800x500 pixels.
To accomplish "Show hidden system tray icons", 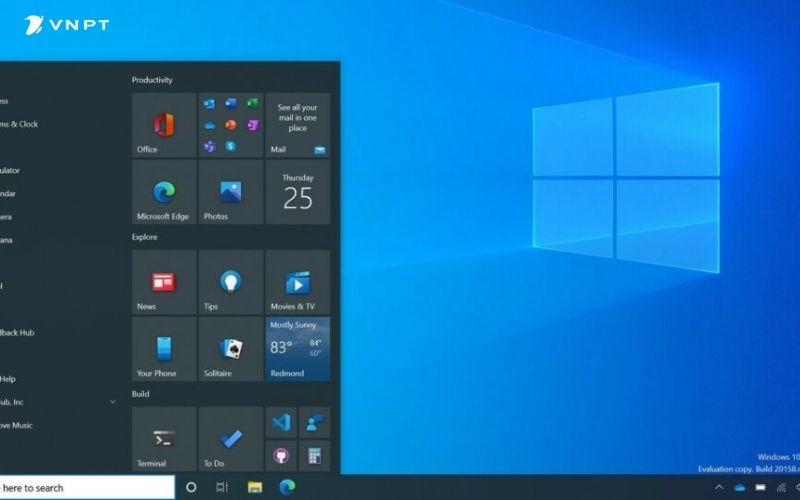I will click(x=719, y=487).
